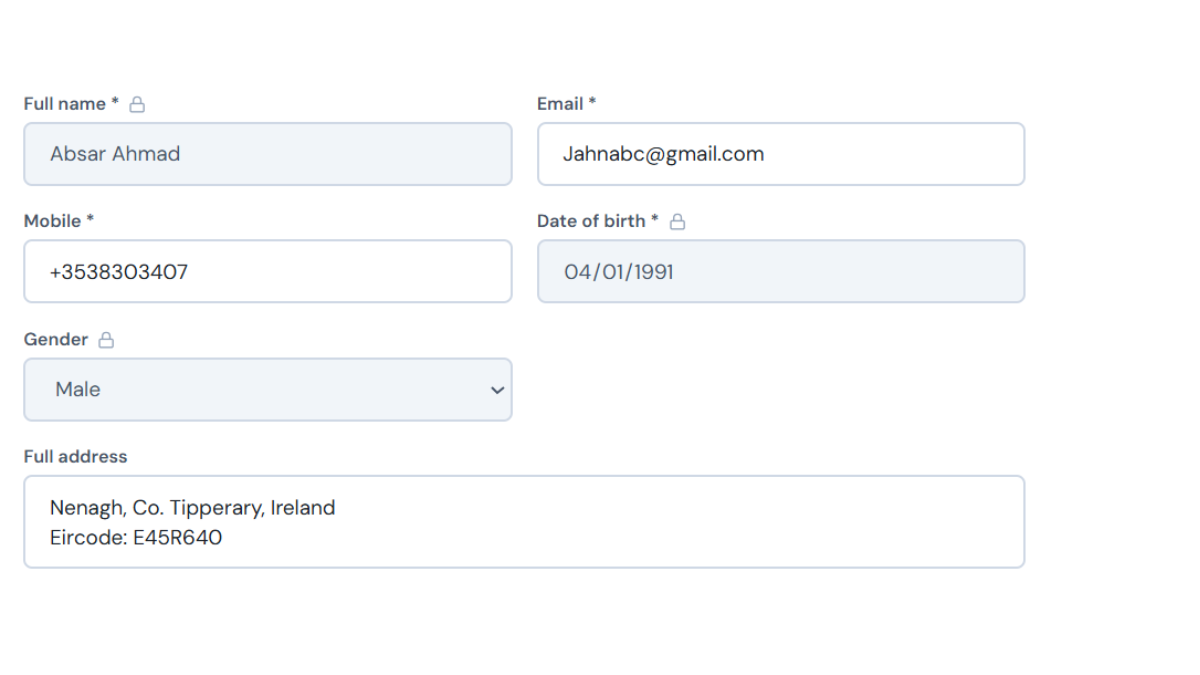1200x675 pixels.
Task: Click the Full name field with Absar Ahmad
Action: pyautogui.click(x=268, y=154)
